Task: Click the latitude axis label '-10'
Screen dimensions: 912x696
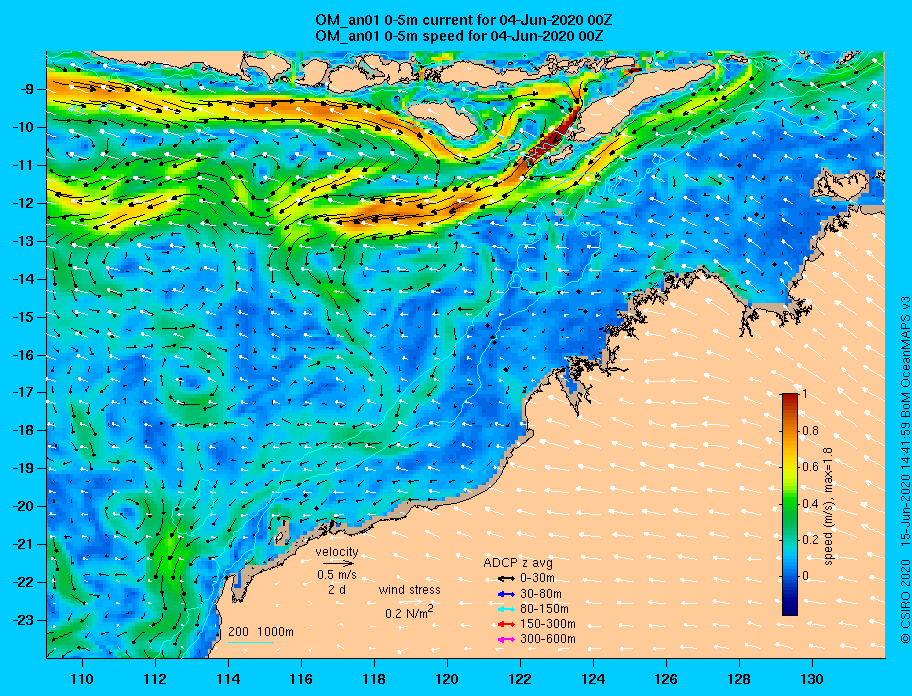Action: pos(24,127)
